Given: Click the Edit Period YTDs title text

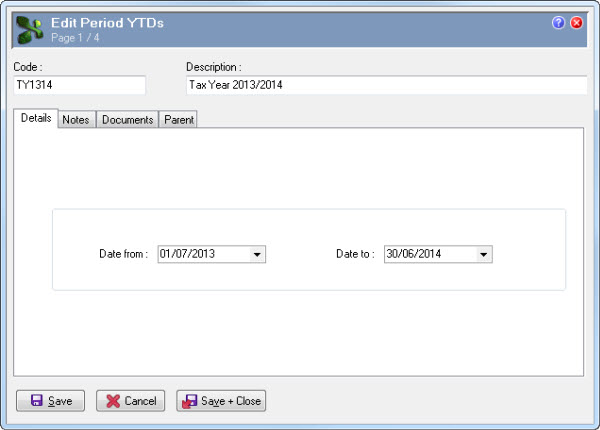Looking at the screenshot, I should click(108, 23).
